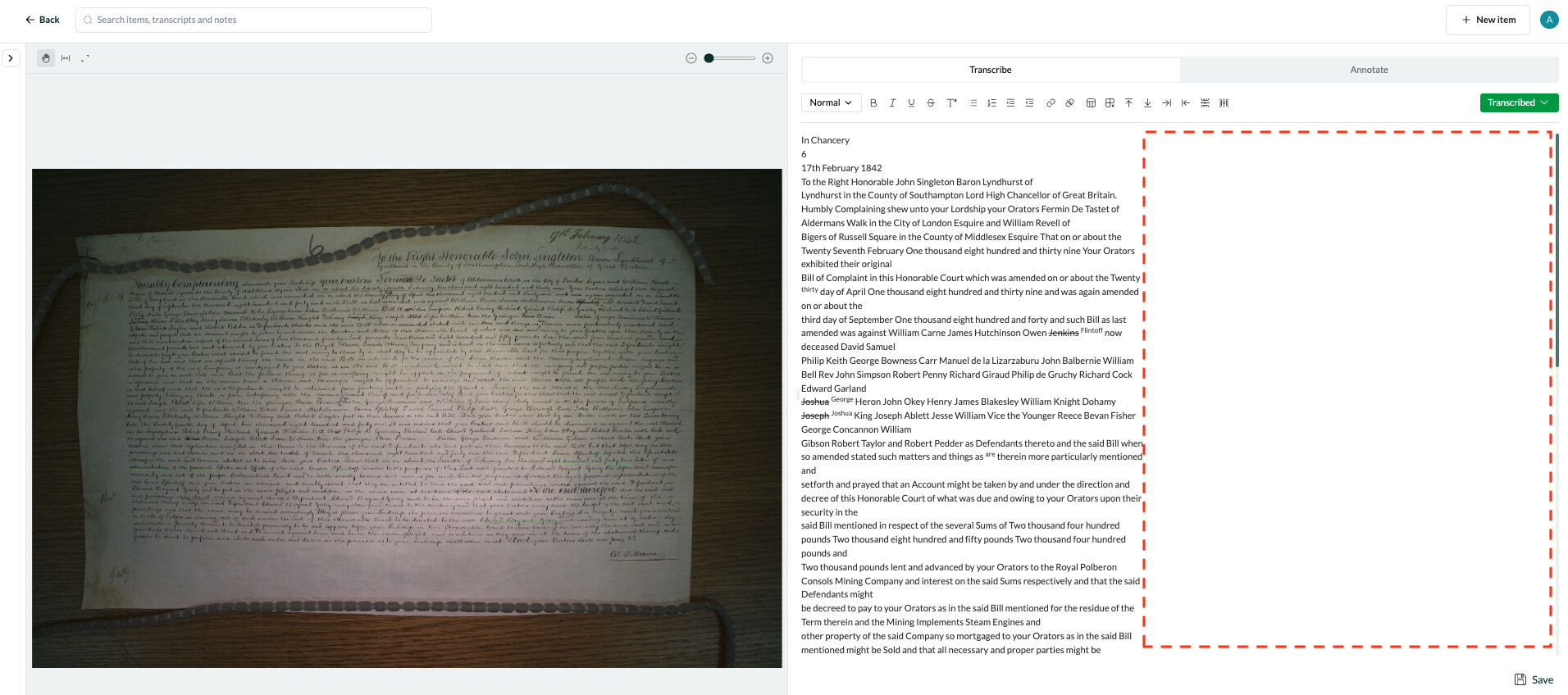Expand the left sidebar chevron
The width and height of the screenshot is (1568, 695).
pos(11,58)
